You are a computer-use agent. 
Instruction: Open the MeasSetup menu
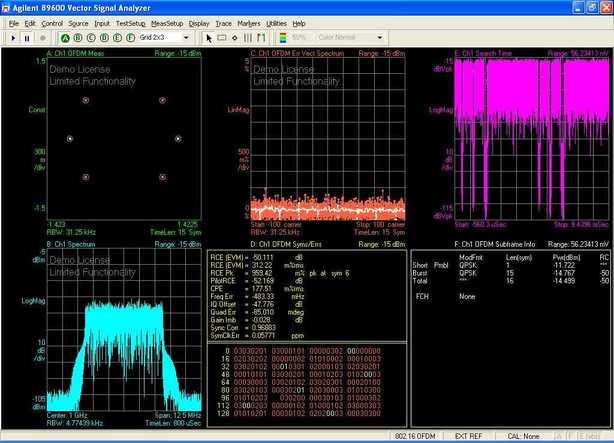click(167, 24)
